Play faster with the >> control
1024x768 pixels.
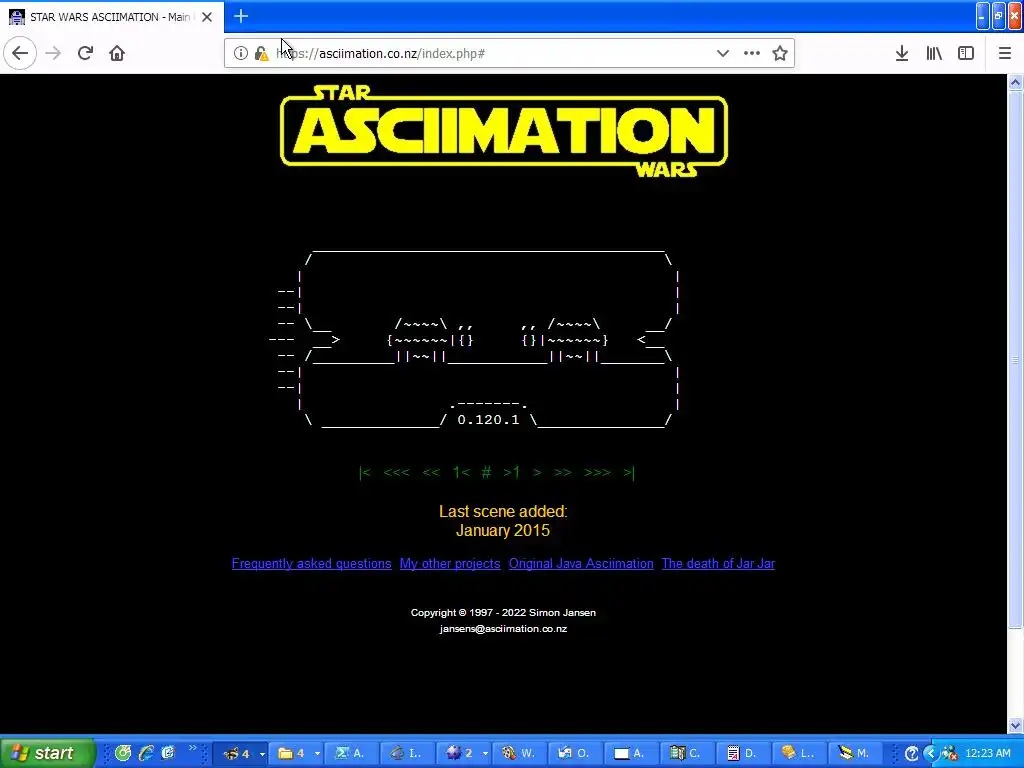coord(563,472)
